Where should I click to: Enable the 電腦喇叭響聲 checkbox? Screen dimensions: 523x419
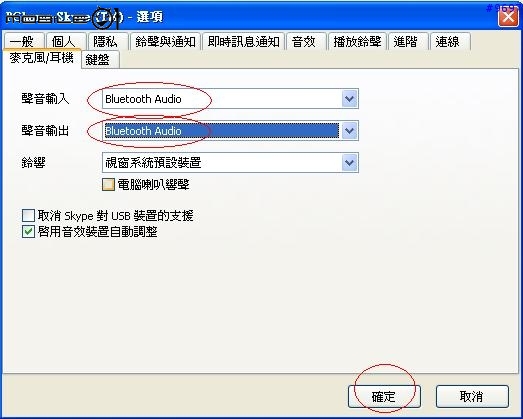click(108, 184)
